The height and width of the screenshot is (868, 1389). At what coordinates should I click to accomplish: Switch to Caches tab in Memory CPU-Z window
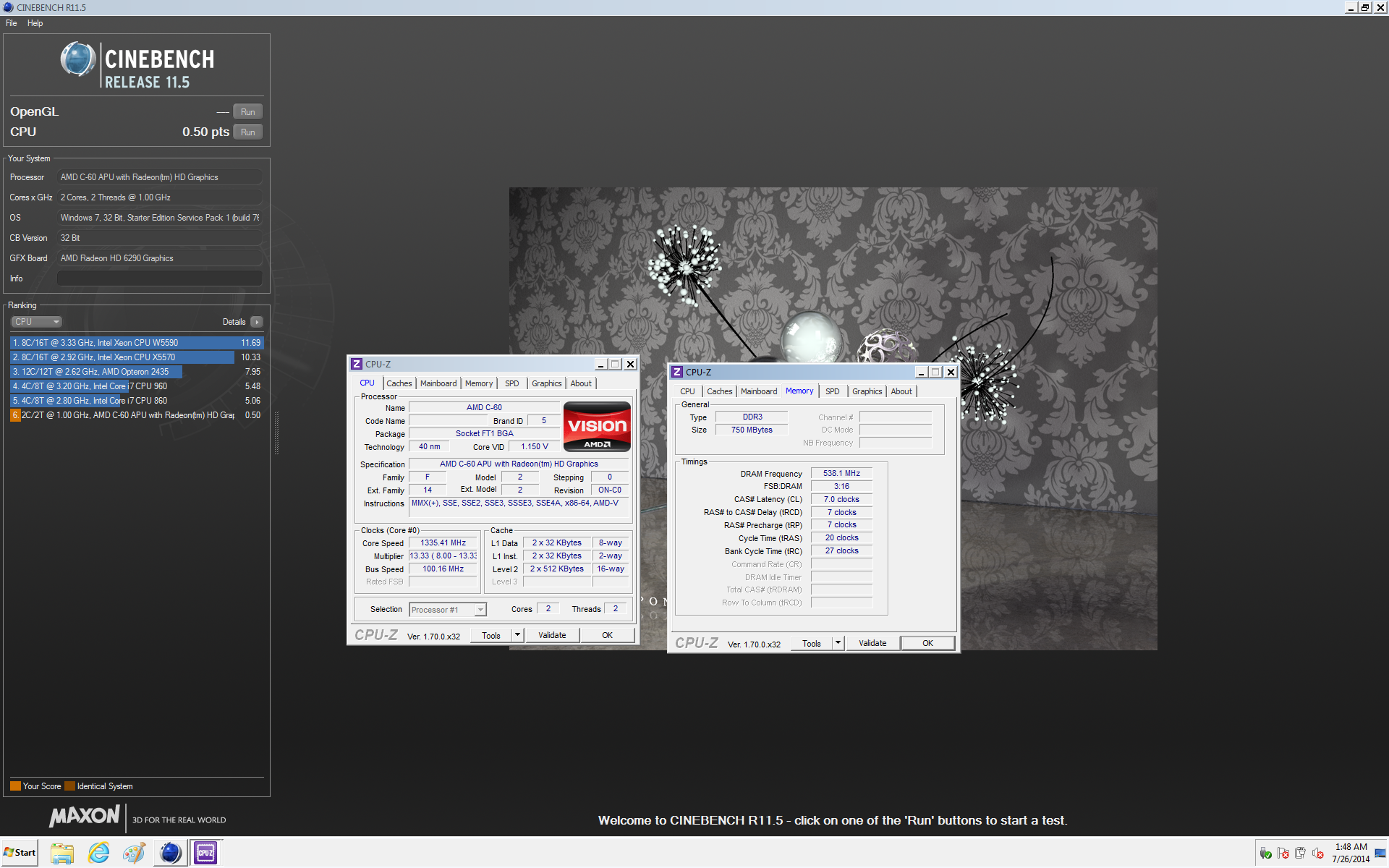719,391
